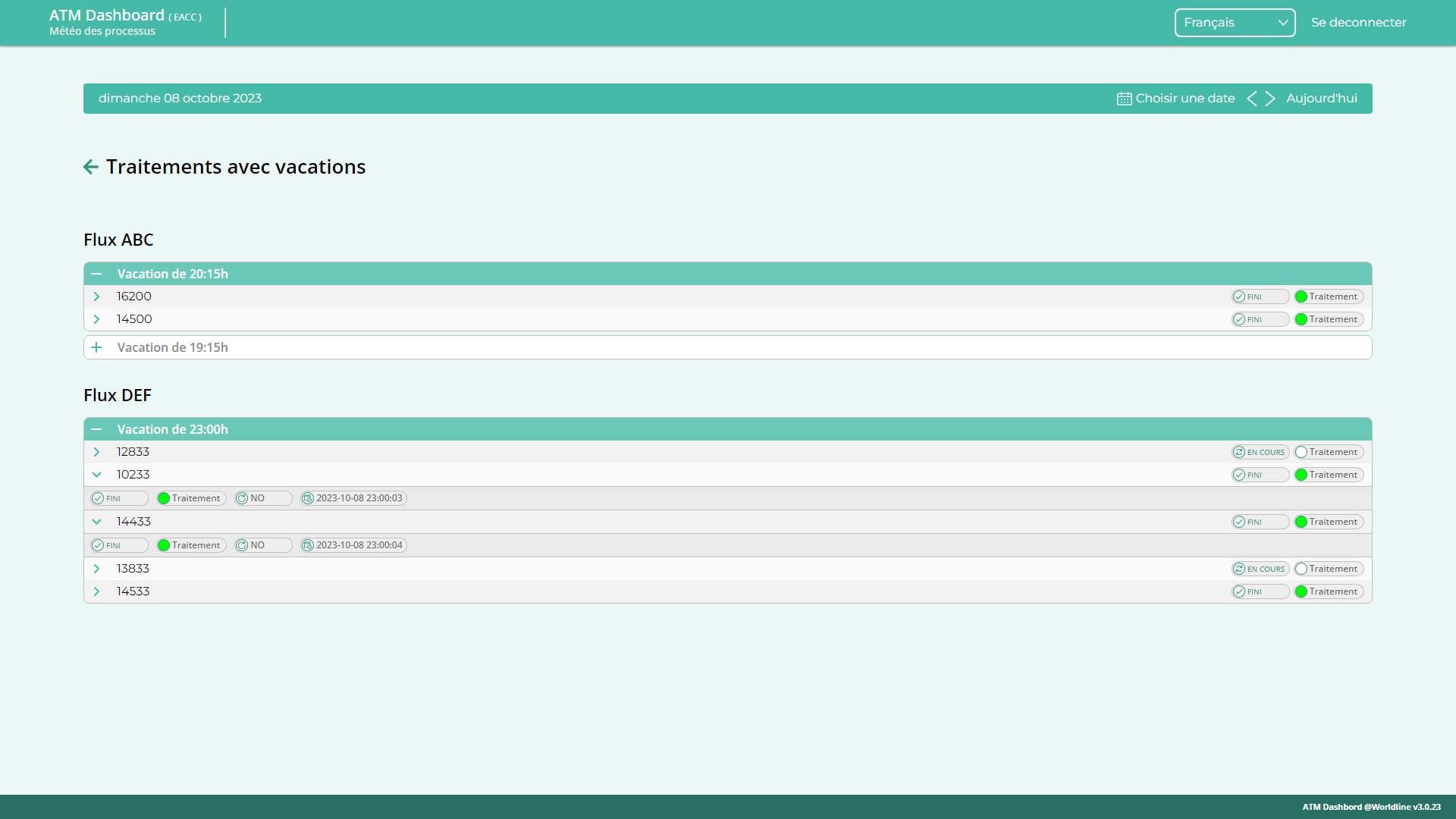Click ATM Dashboard title in header
The height and width of the screenshot is (819, 1456).
[107, 16]
